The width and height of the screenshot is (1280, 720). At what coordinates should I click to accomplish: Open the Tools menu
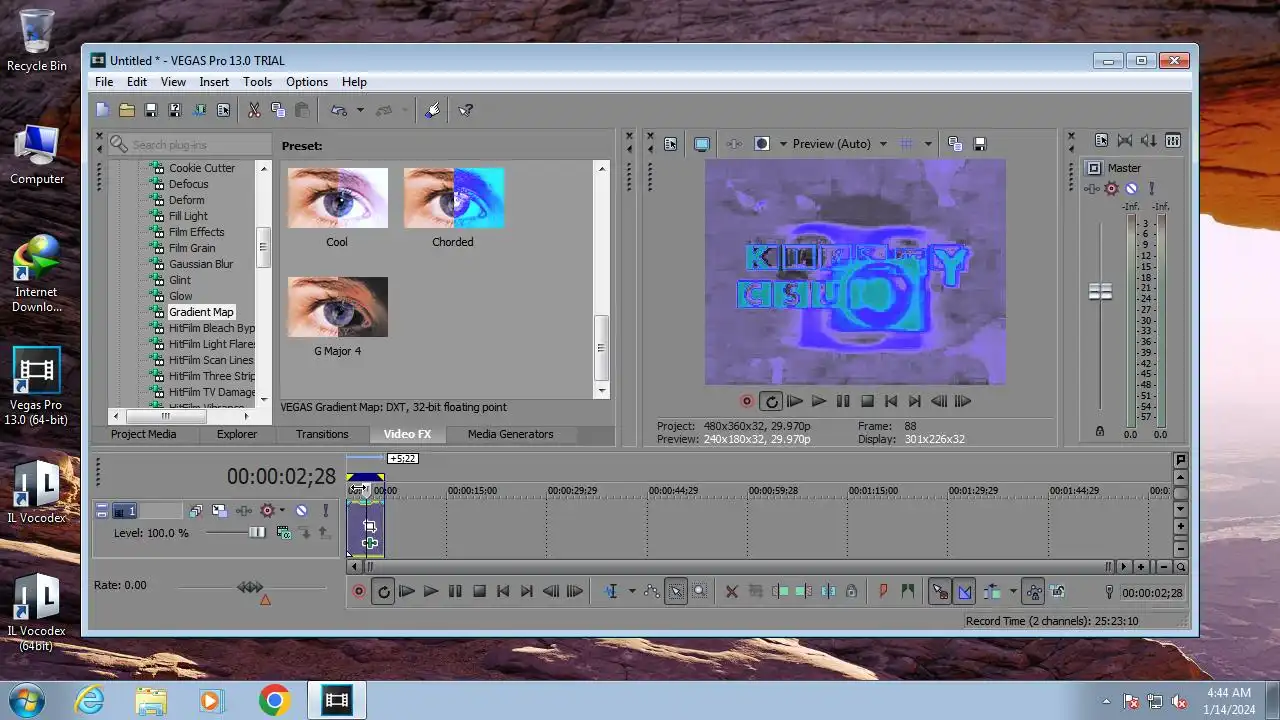point(257,82)
